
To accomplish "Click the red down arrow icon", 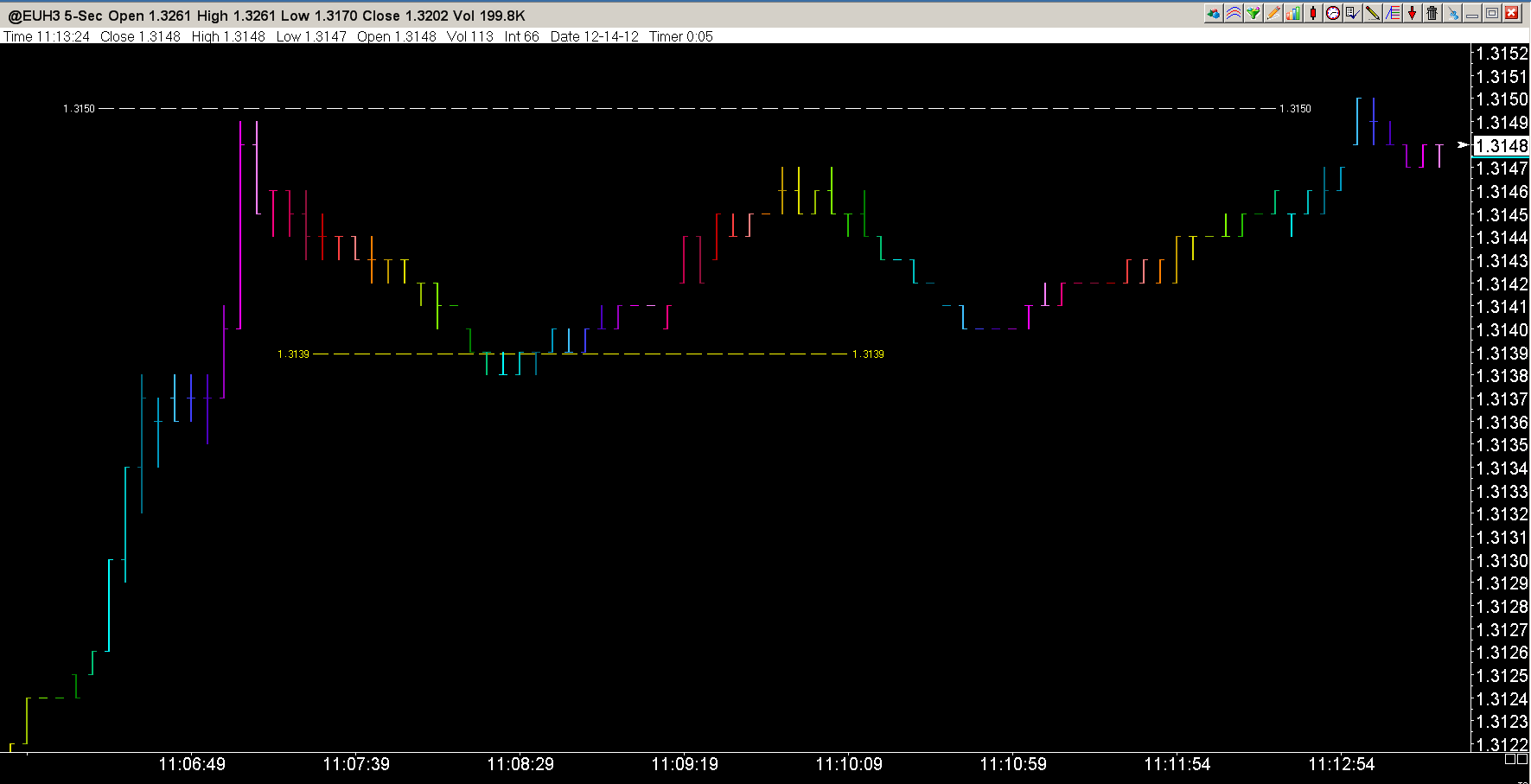I will [x=1413, y=13].
